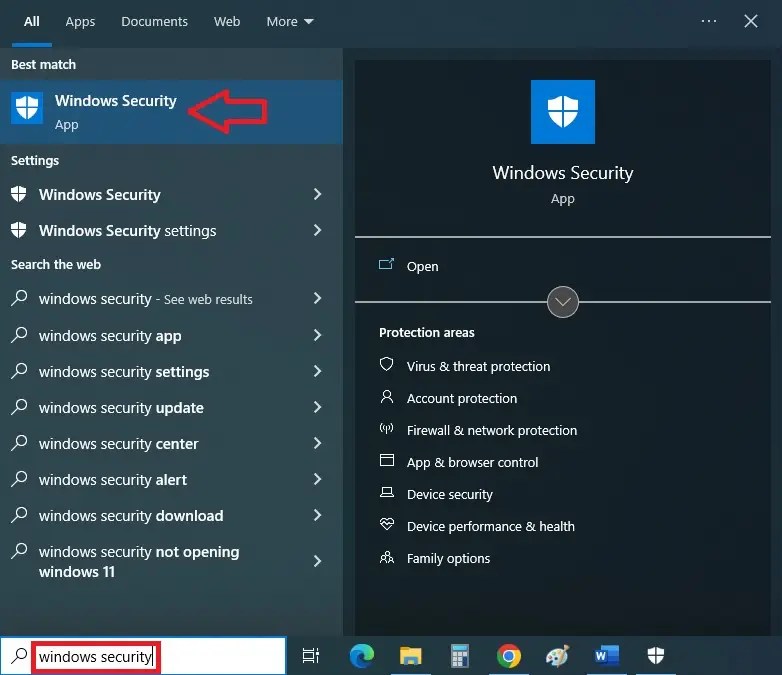782x675 pixels.
Task: Select 'windows security not opening windows 11'
Action: point(171,561)
